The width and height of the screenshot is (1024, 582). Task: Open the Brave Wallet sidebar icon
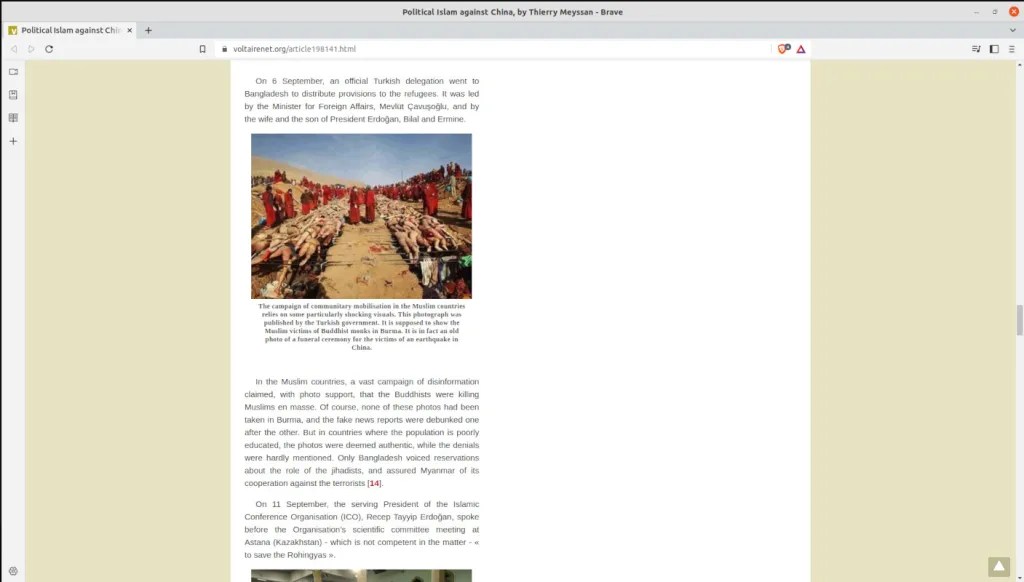(13, 72)
